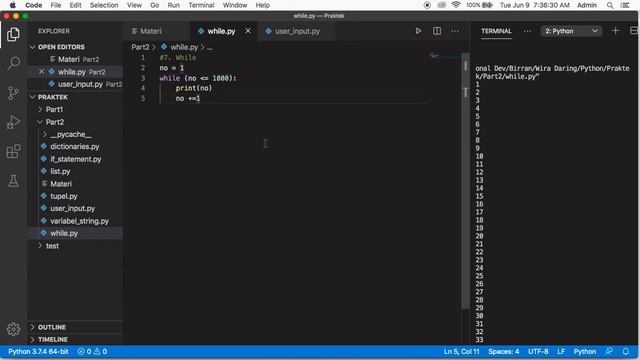The height and width of the screenshot is (360, 640).
Task: Close the while.py editor tab
Action: point(248,31)
